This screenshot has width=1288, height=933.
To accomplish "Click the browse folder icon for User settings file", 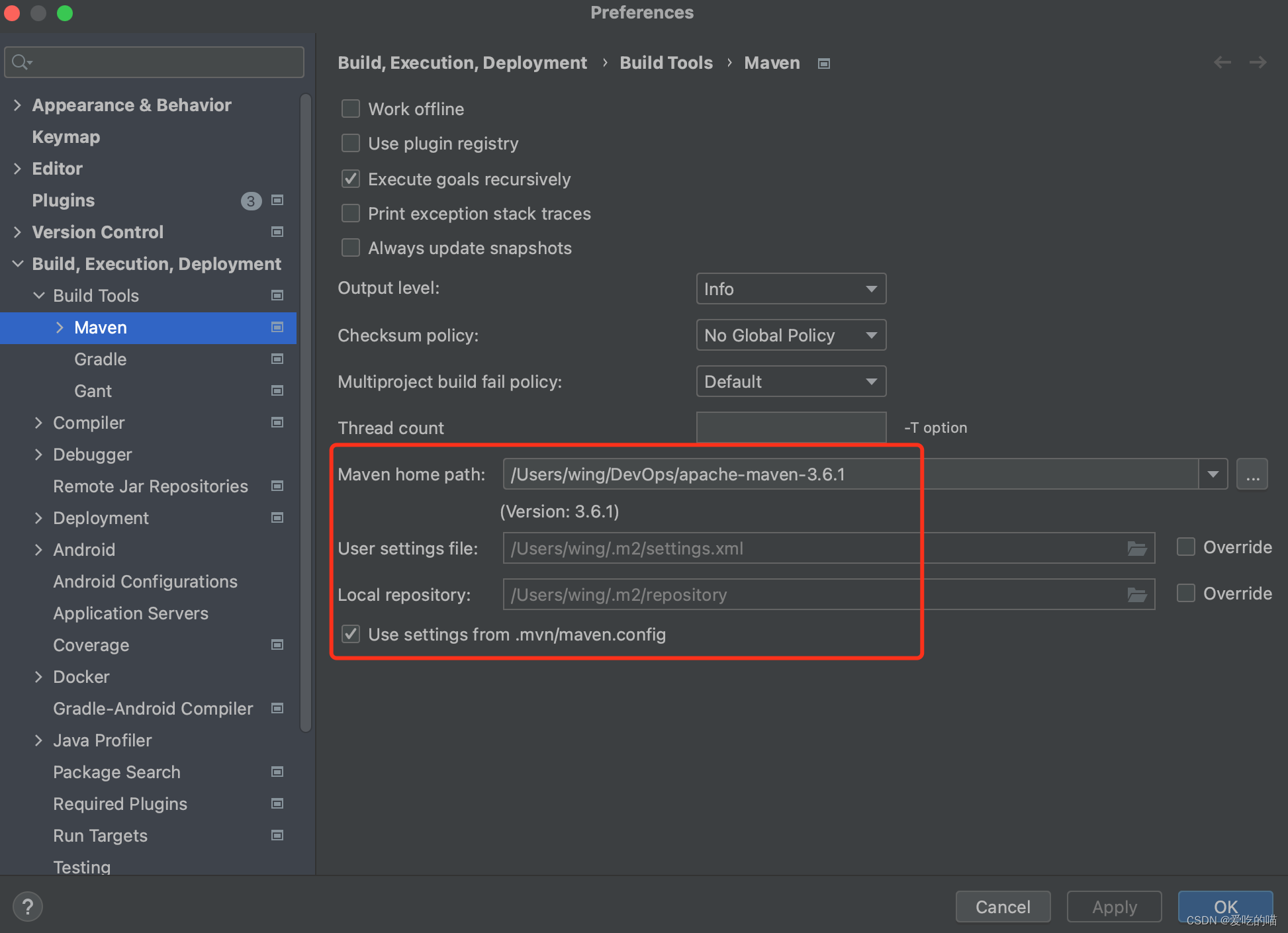I will coord(1136,548).
